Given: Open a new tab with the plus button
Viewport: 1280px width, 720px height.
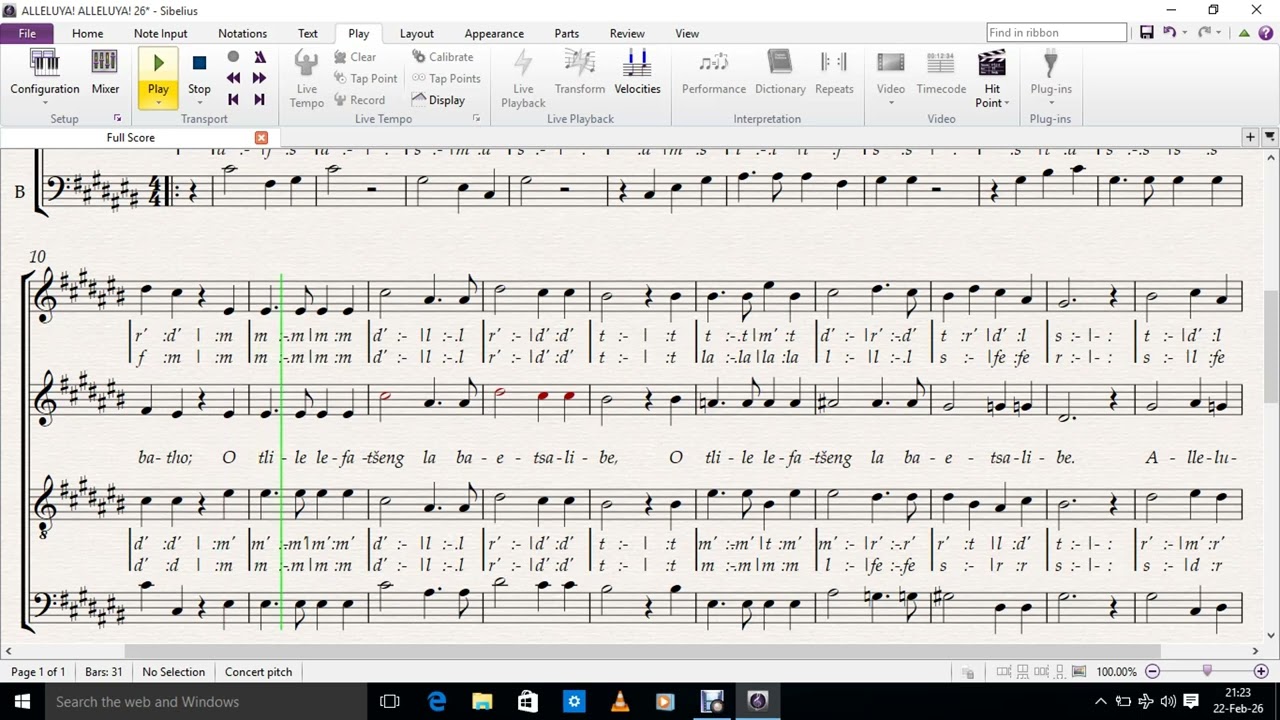Looking at the screenshot, I should coord(1250,137).
